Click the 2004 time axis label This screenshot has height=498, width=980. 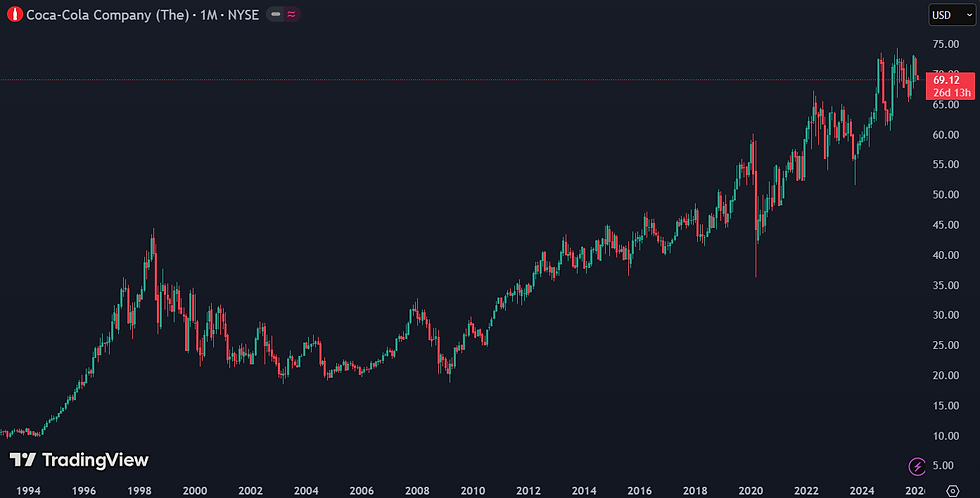(306, 491)
